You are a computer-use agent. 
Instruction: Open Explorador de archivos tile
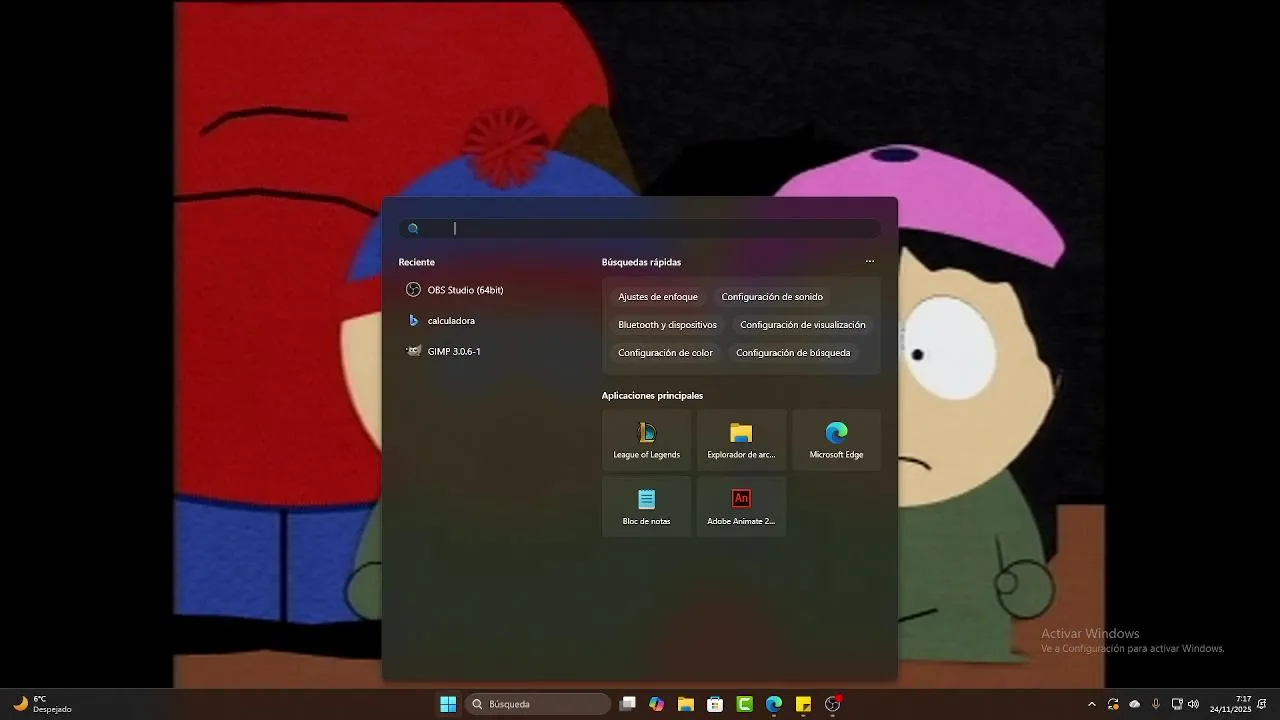coord(741,440)
